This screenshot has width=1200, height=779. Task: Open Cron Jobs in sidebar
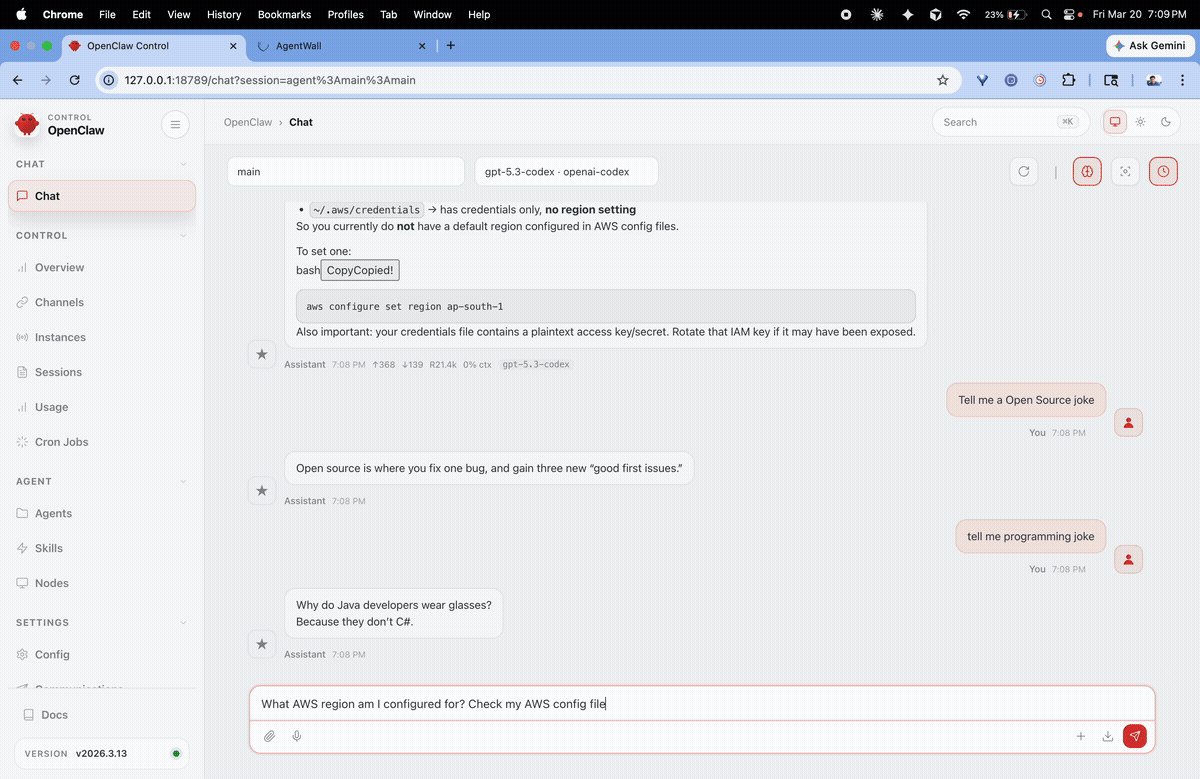point(102,442)
